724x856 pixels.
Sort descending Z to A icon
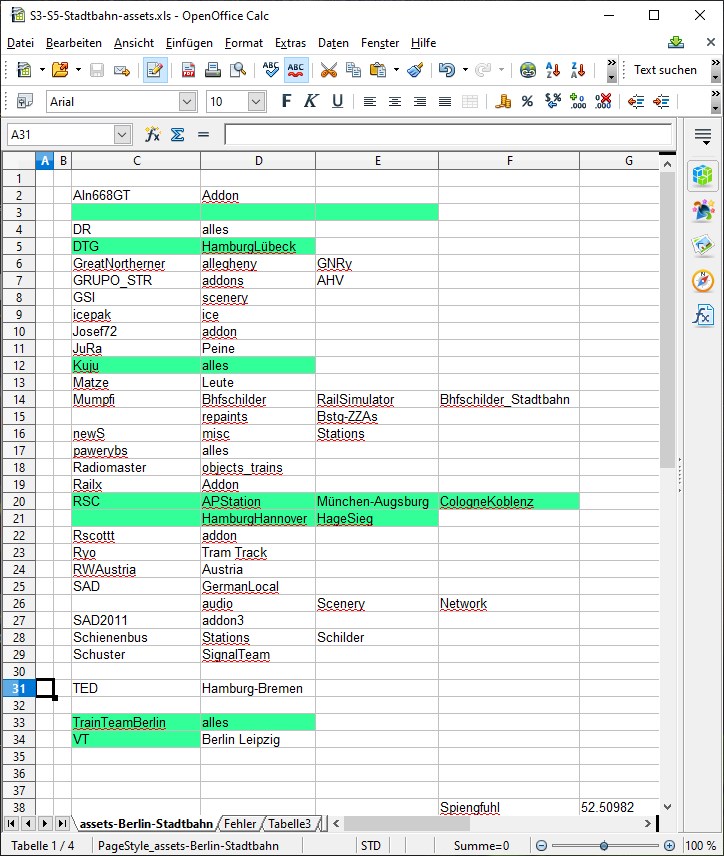click(x=578, y=70)
